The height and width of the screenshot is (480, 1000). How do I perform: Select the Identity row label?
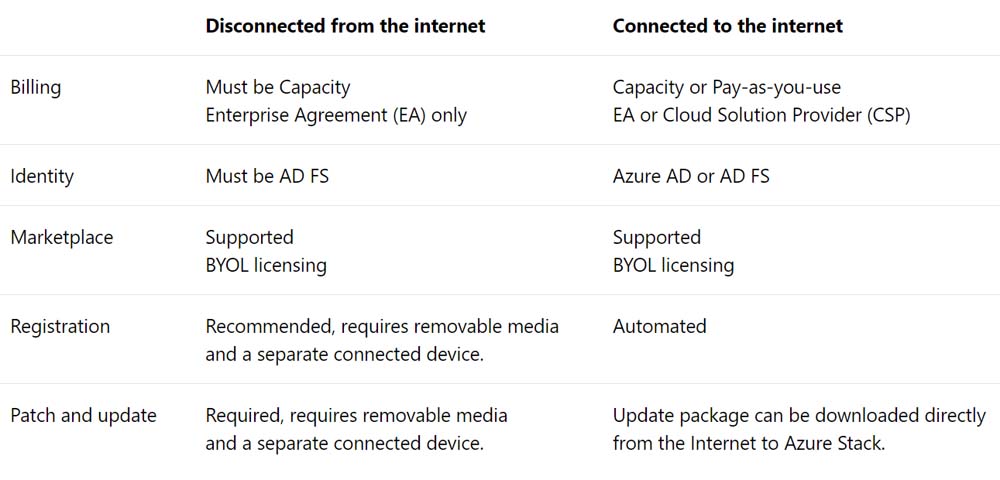[42, 176]
